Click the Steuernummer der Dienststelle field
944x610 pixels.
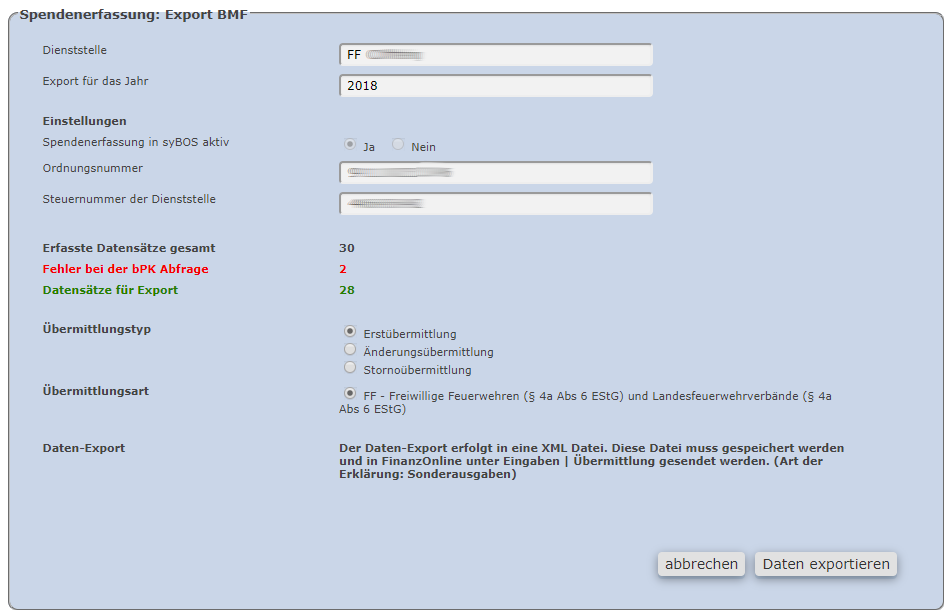coord(496,204)
